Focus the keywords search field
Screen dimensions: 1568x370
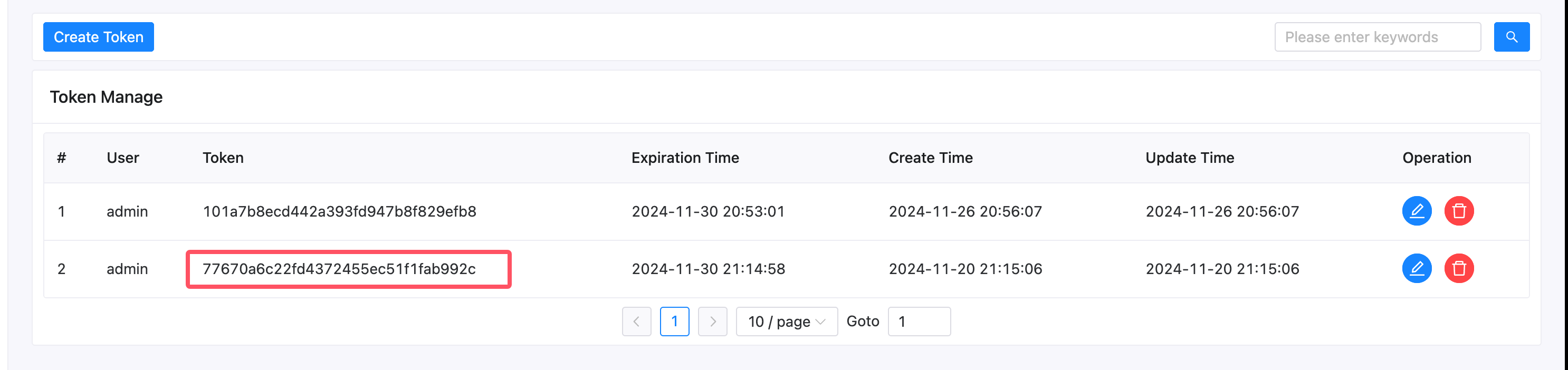pos(1377,37)
